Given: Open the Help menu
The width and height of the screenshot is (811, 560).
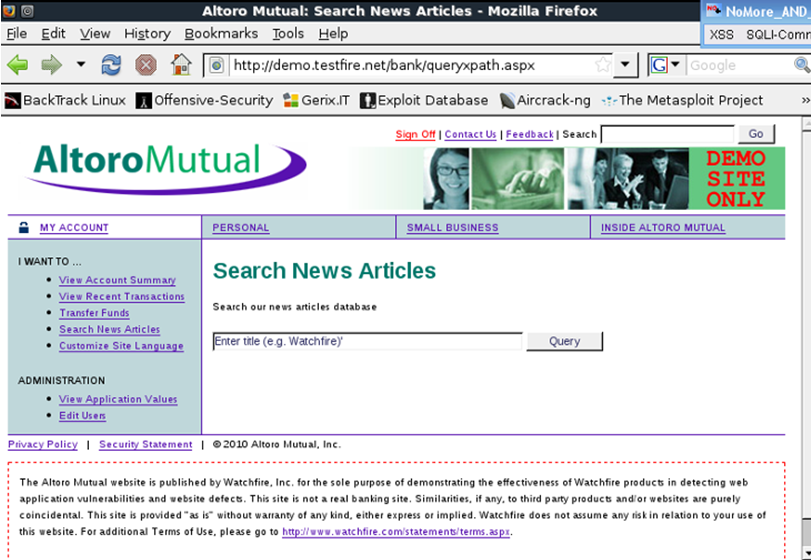Looking at the screenshot, I should 333,34.
